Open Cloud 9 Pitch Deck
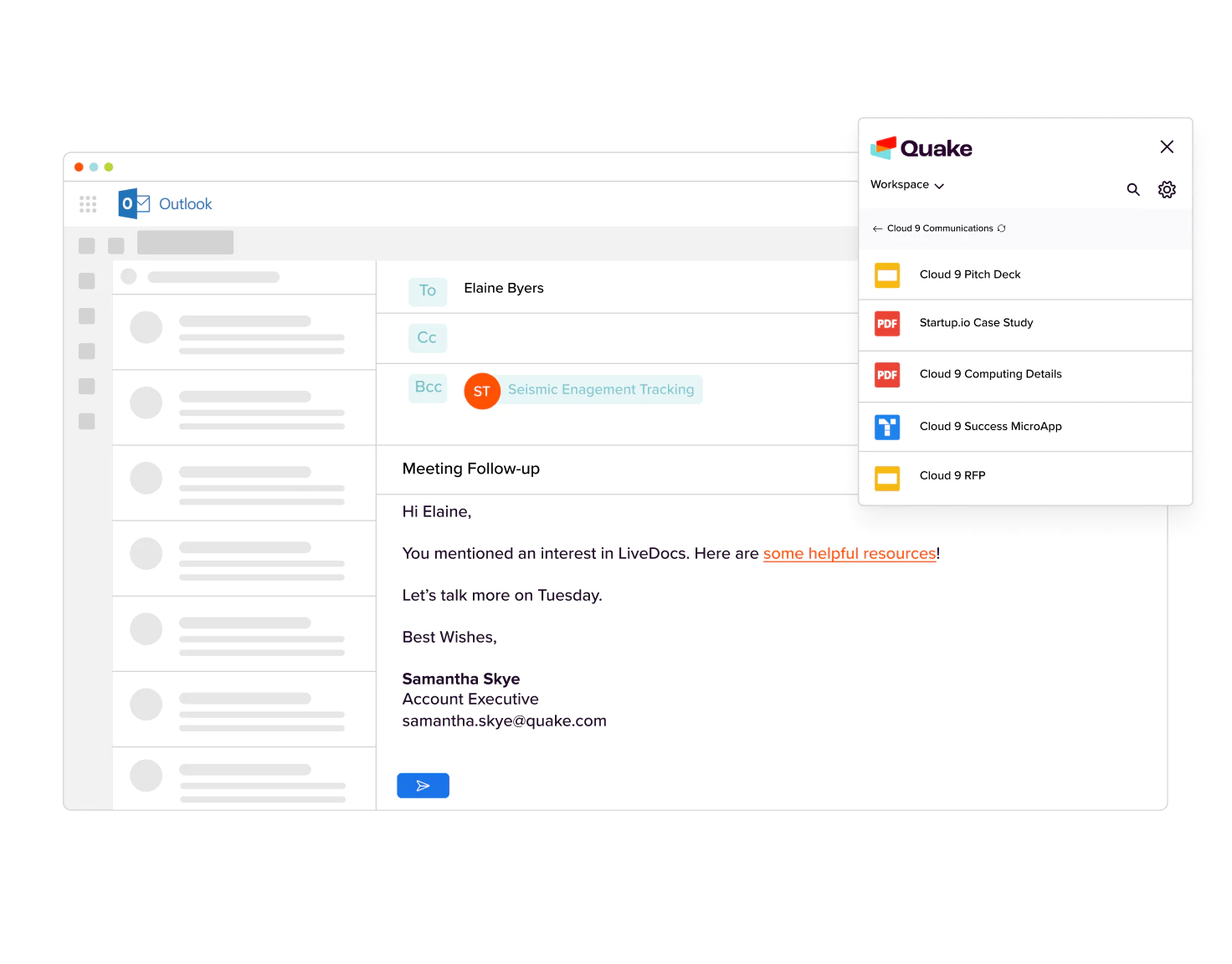This screenshot has width=1232, height=964. click(1025, 274)
